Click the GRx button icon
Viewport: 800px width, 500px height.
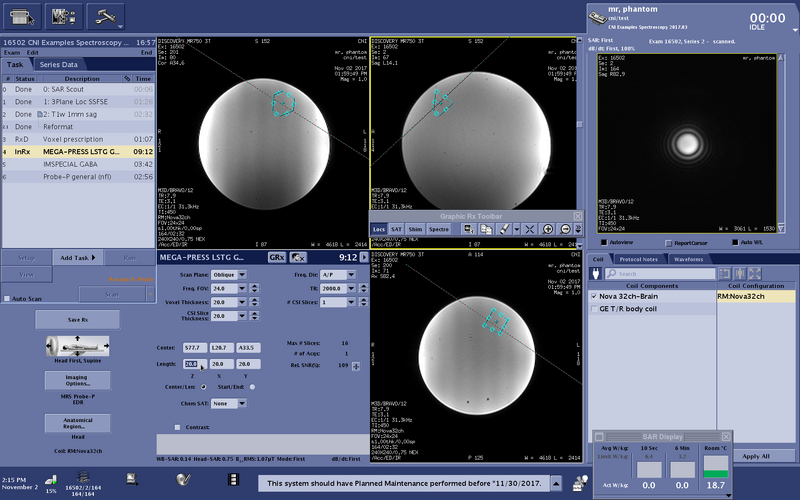tap(277, 258)
